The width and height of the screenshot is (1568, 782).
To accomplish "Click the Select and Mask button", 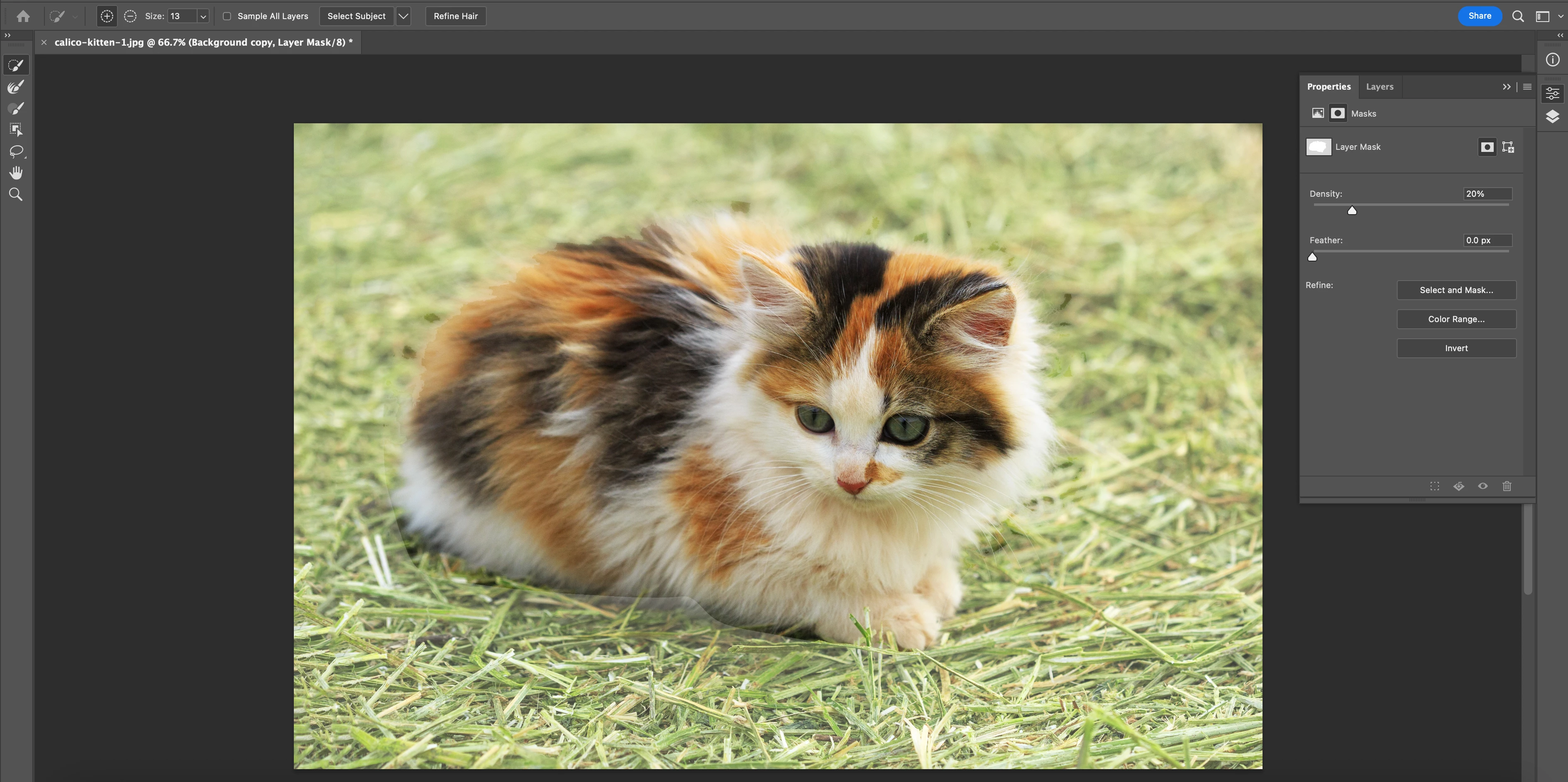I will (1456, 290).
